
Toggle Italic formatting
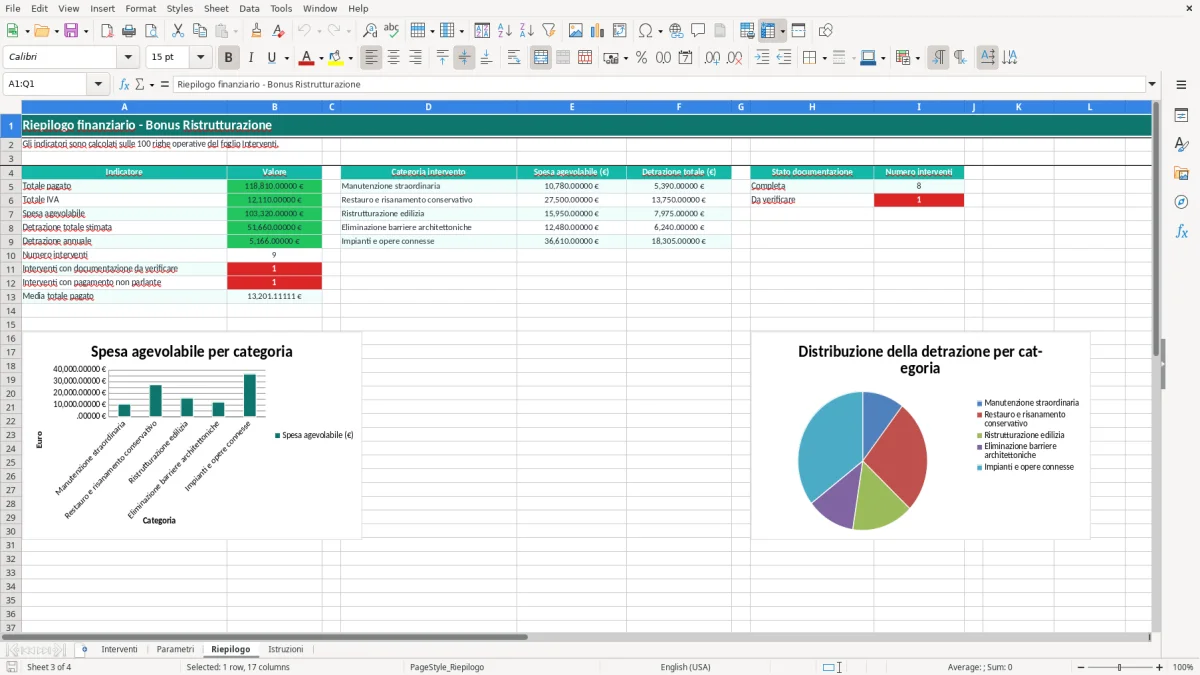251,57
